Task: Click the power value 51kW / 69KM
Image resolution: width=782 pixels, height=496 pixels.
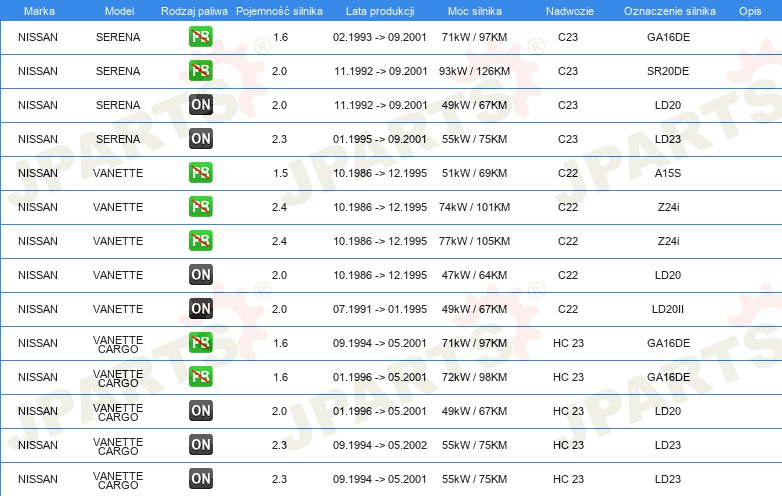Action: click(x=474, y=173)
